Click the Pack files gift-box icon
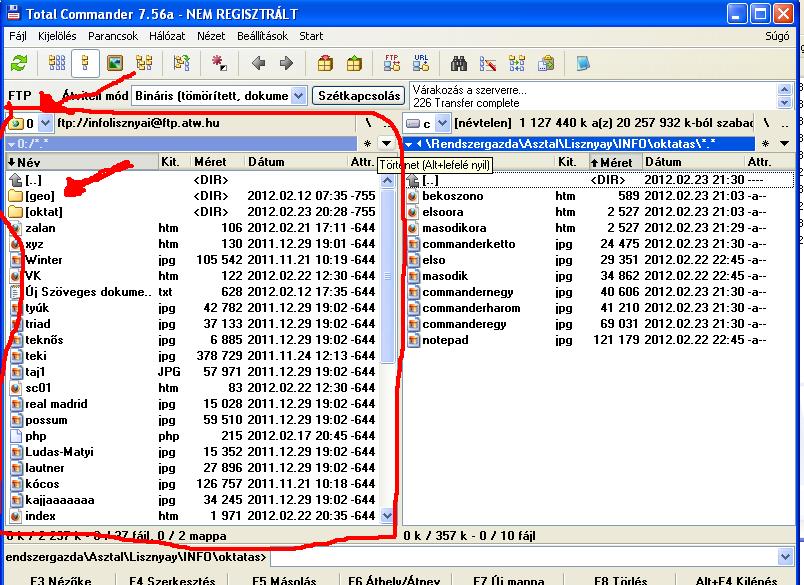This screenshot has width=804, height=585. point(325,63)
